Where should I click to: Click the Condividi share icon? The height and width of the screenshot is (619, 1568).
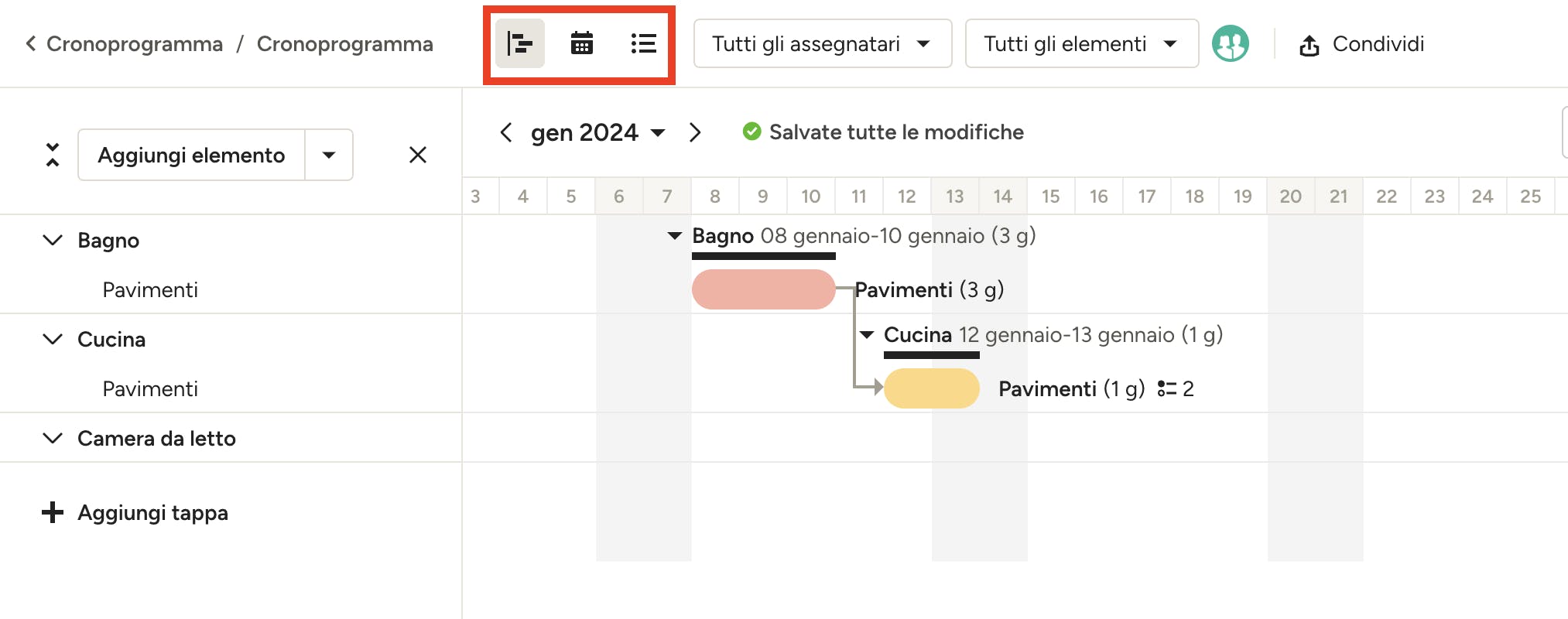click(x=1309, y=46)
